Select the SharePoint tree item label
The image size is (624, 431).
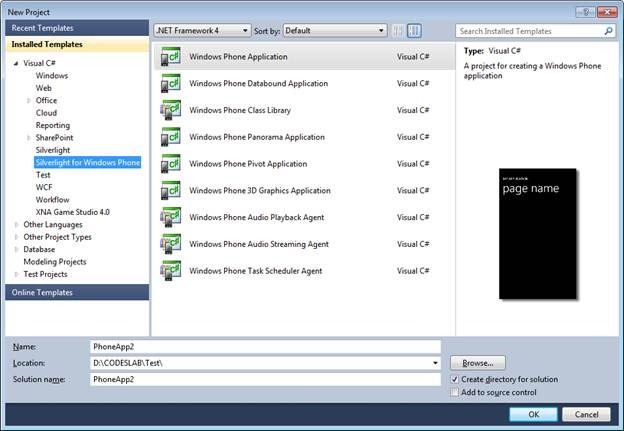[55, 138]
